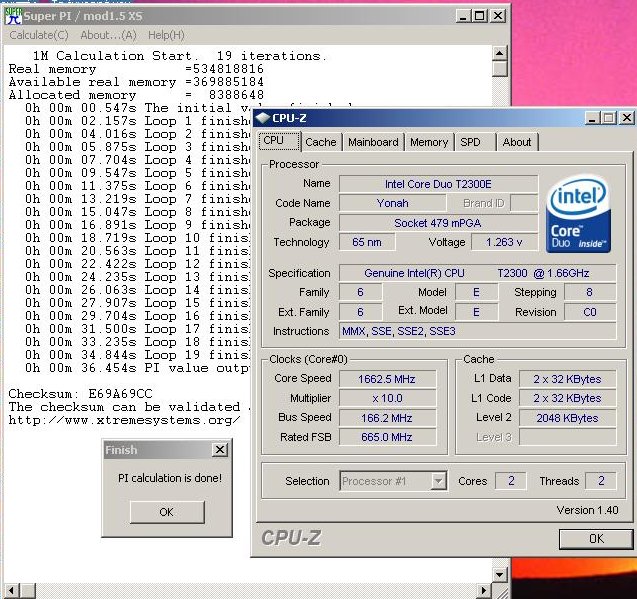The image size is (637, 599).
Task: Click the Specification field Genuine Intel(R) CPU
Action: click(x=478, y=273)
